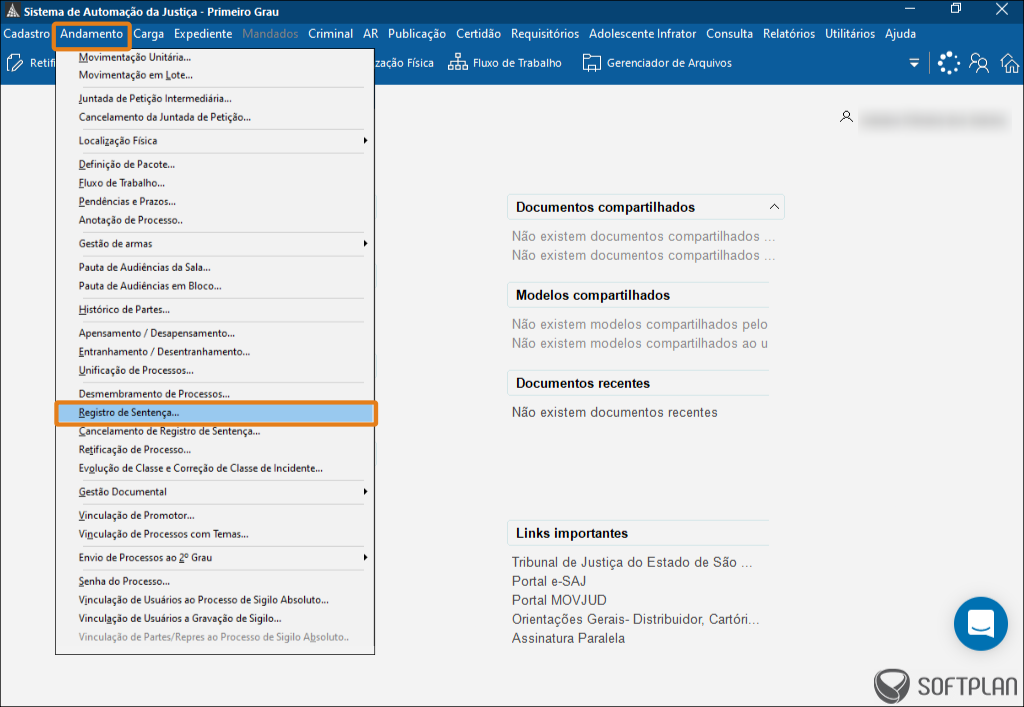Open the Criminal menu

tap(330, 34)
